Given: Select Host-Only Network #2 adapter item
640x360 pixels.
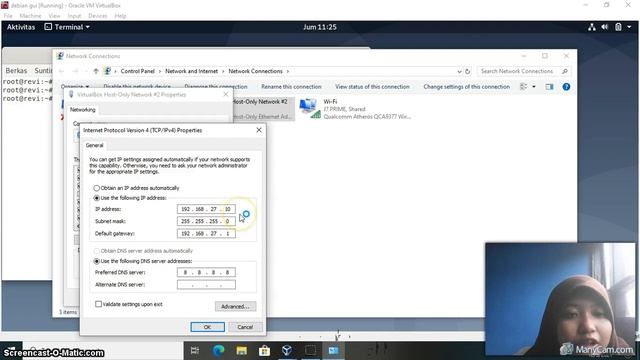Looking at the screenshot, I should coord(263,109).
